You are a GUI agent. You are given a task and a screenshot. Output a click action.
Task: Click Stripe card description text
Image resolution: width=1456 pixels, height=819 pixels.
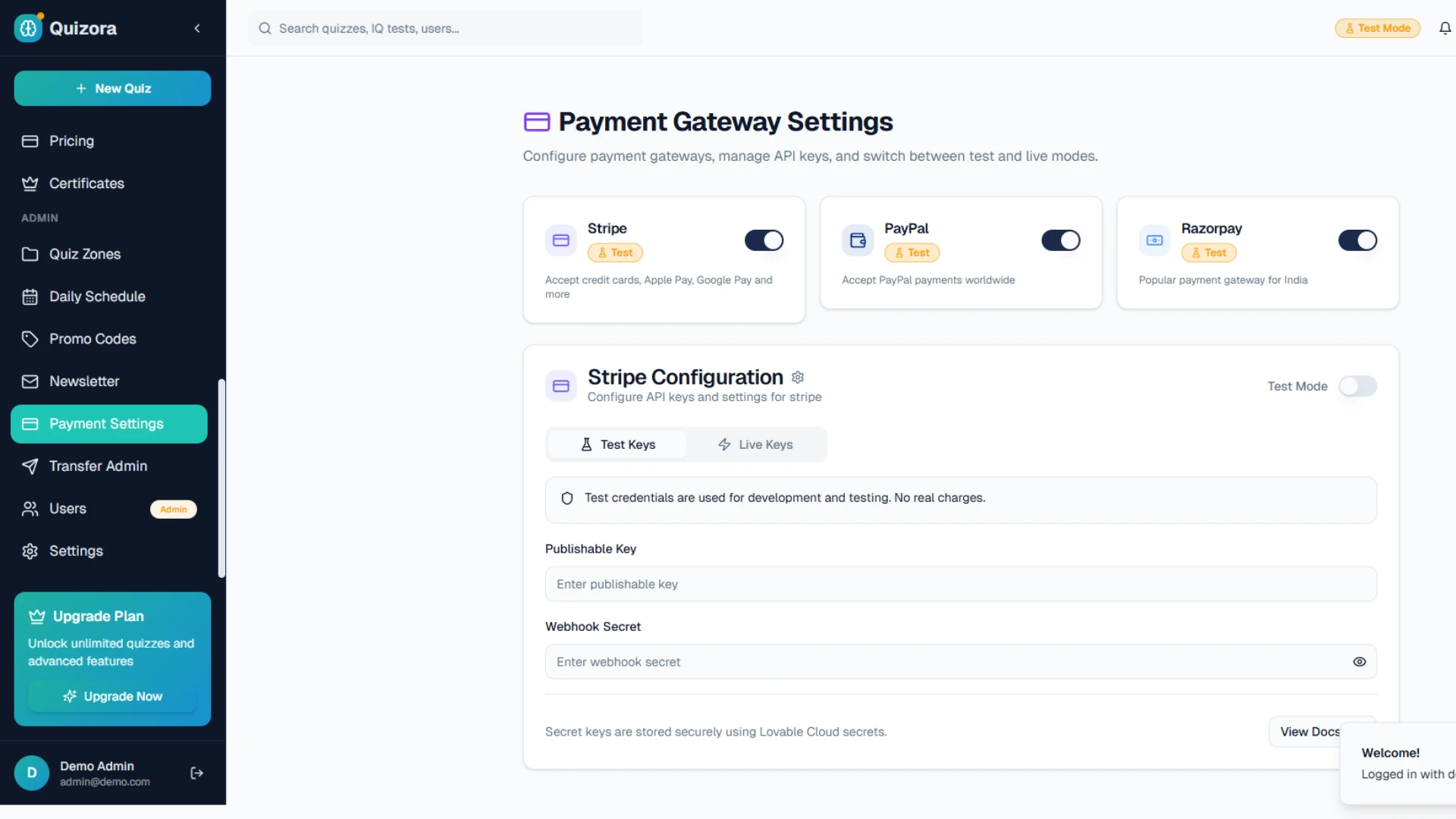(x=659, y=287)
